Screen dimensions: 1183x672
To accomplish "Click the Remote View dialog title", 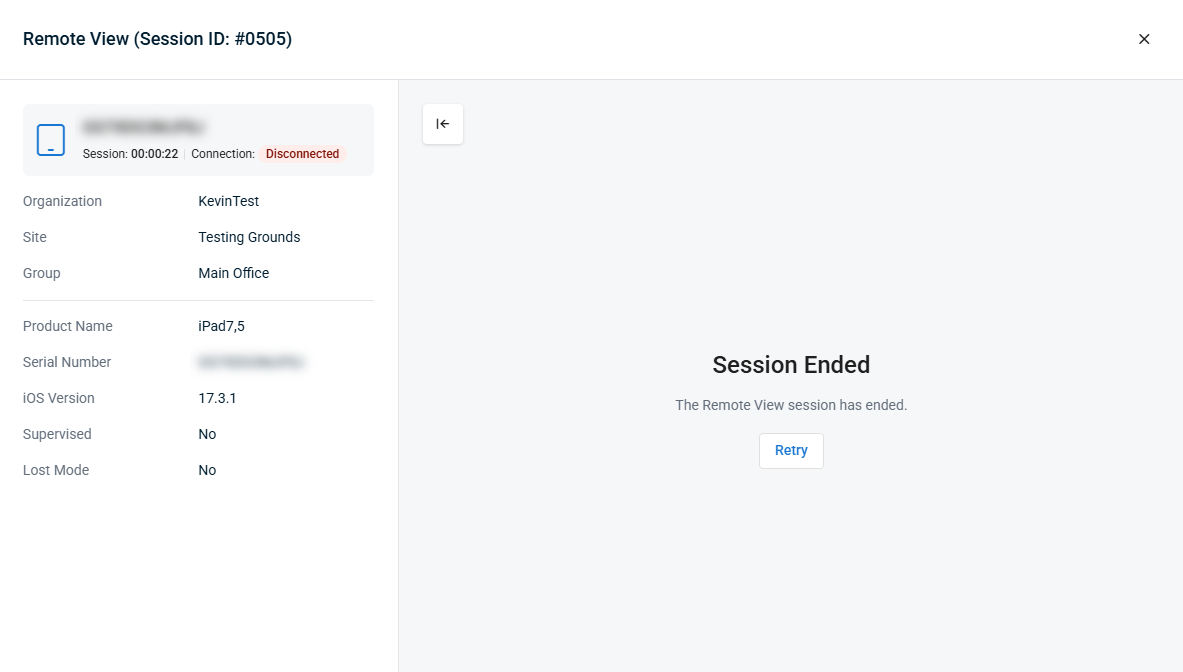I will click(157, 39).
